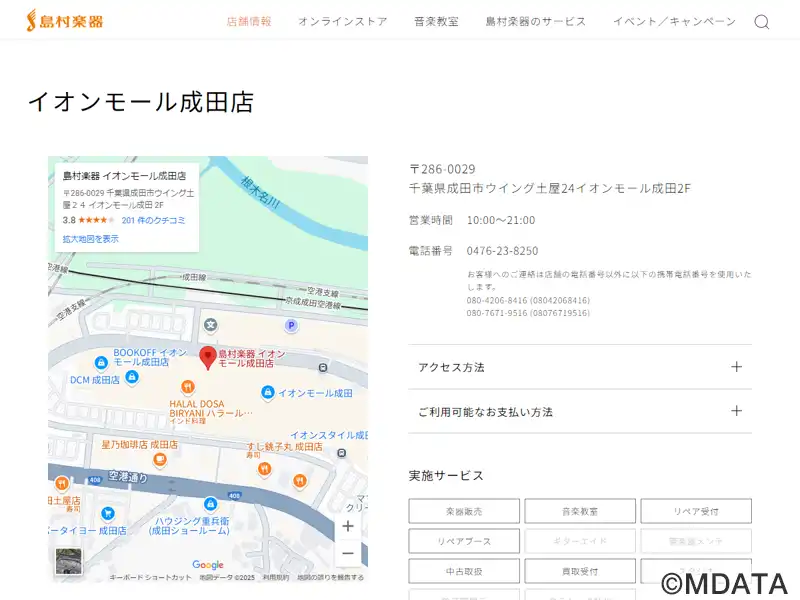Click the 10:00～21:00 business hours text
800x600 pixels.
[501, 220]
